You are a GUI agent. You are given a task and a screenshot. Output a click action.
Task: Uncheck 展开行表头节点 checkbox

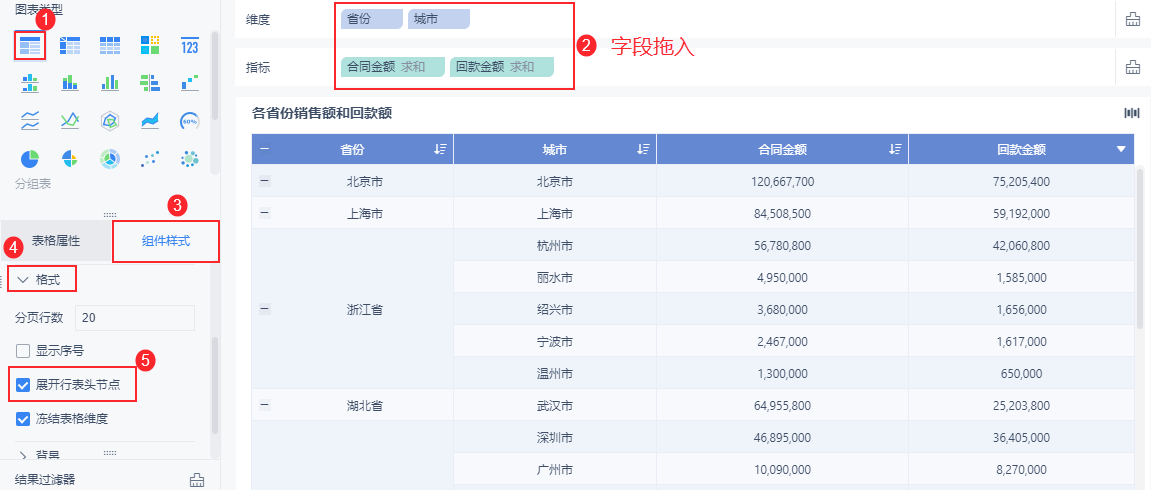point(23,384)
